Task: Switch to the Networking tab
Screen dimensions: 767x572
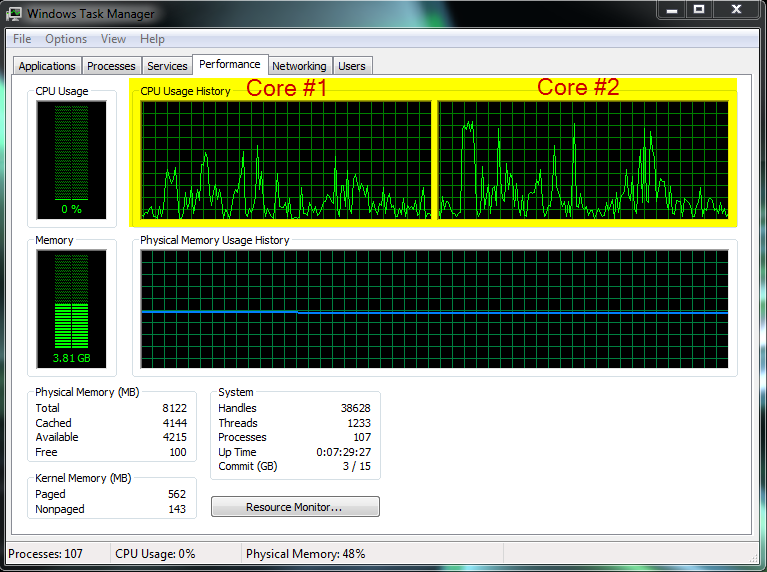Action: (x=299, y=66)
